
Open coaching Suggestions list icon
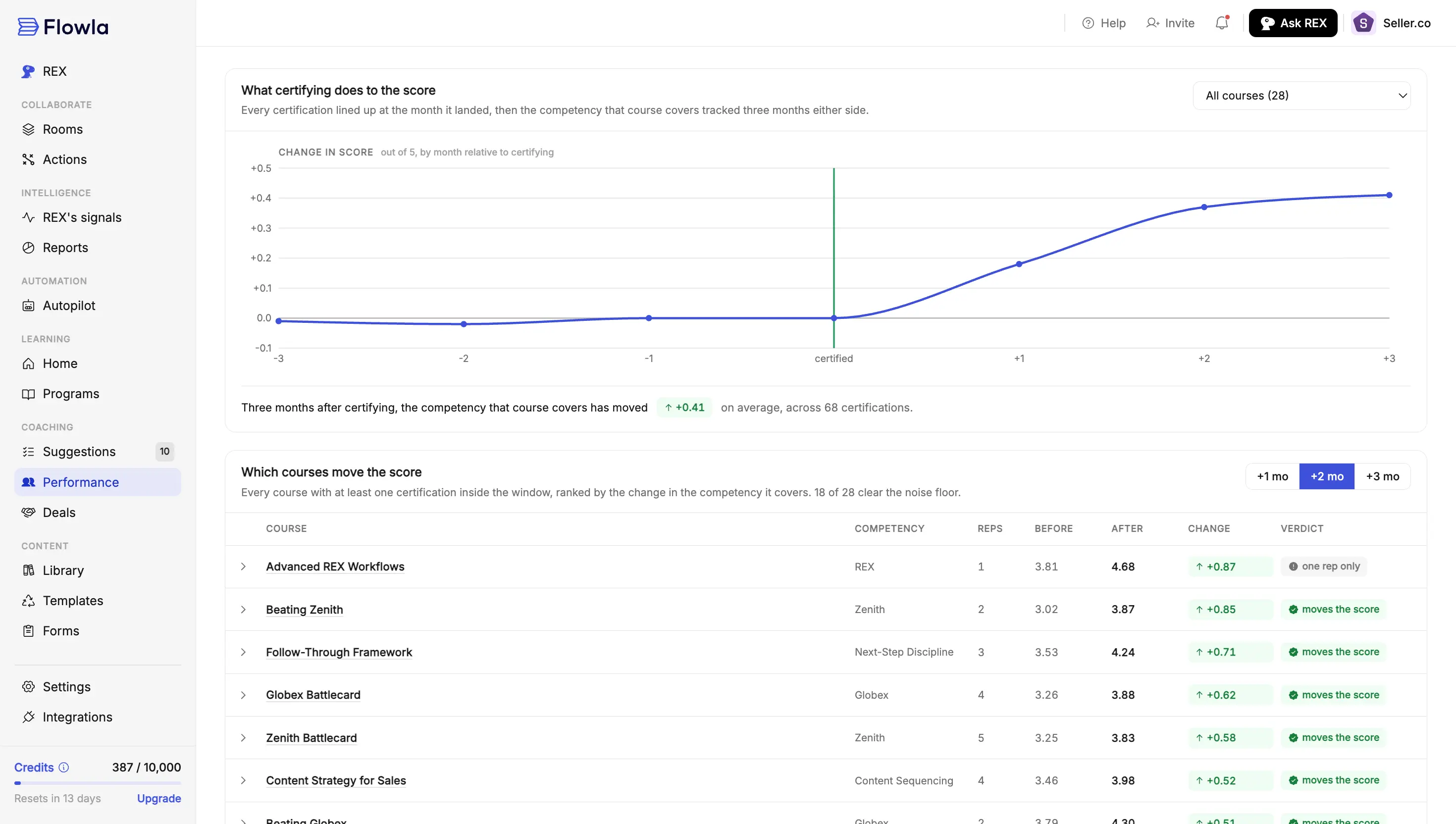28,452
